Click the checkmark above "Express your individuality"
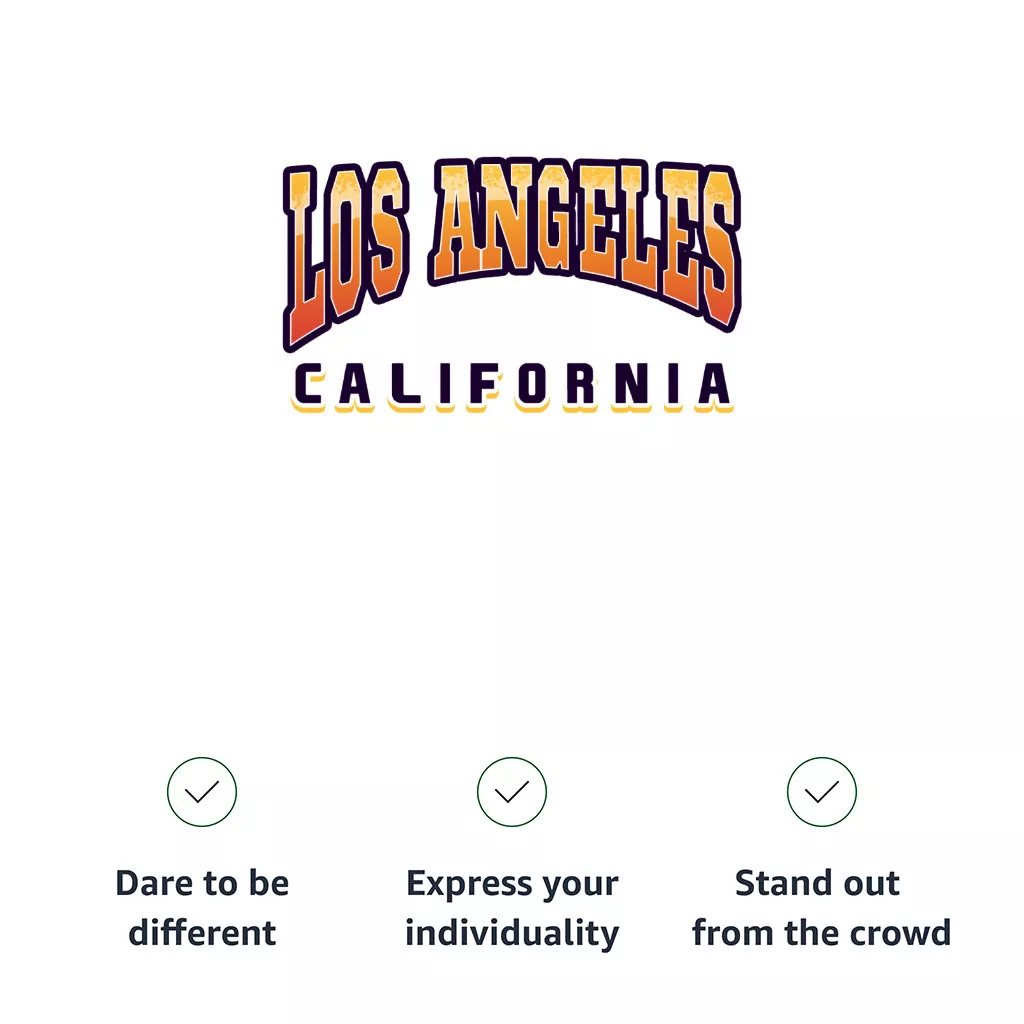This screenshot has width=1024, height=1024. pos(512,792)
